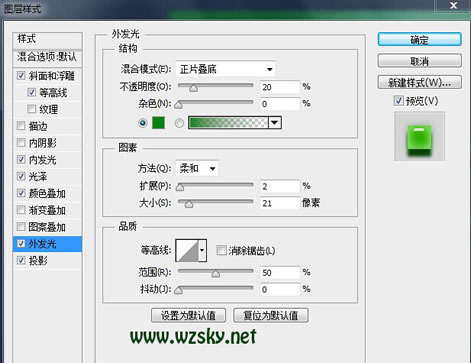Click the 取消 button
The height and width of the screenshot is (363, 471).
pyautogui.click(x=419, y=61)
